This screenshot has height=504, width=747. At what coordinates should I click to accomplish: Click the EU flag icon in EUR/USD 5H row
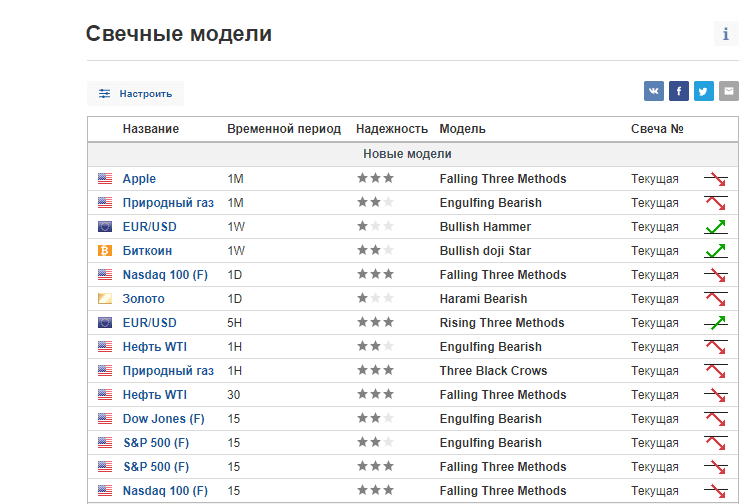[105, 323]
